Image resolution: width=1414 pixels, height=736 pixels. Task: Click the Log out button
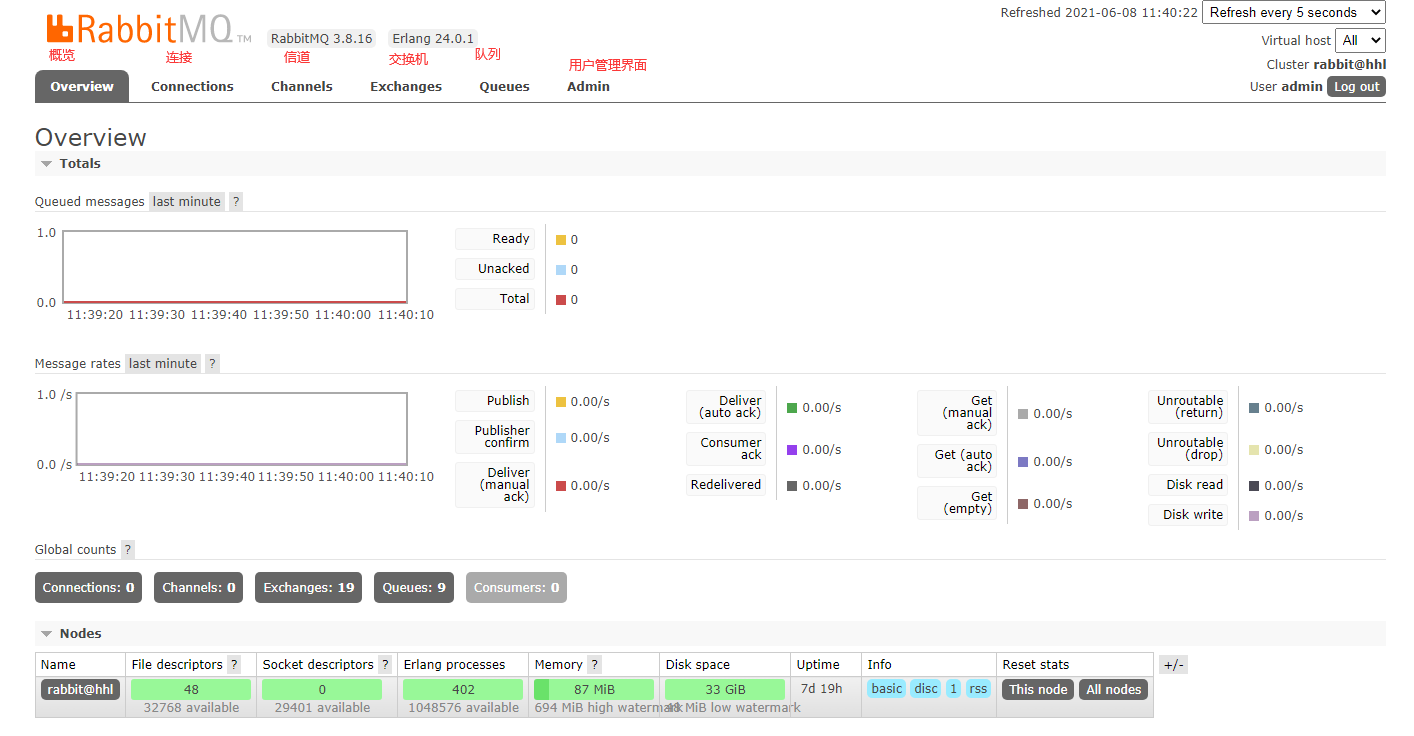pos(1356,86)
